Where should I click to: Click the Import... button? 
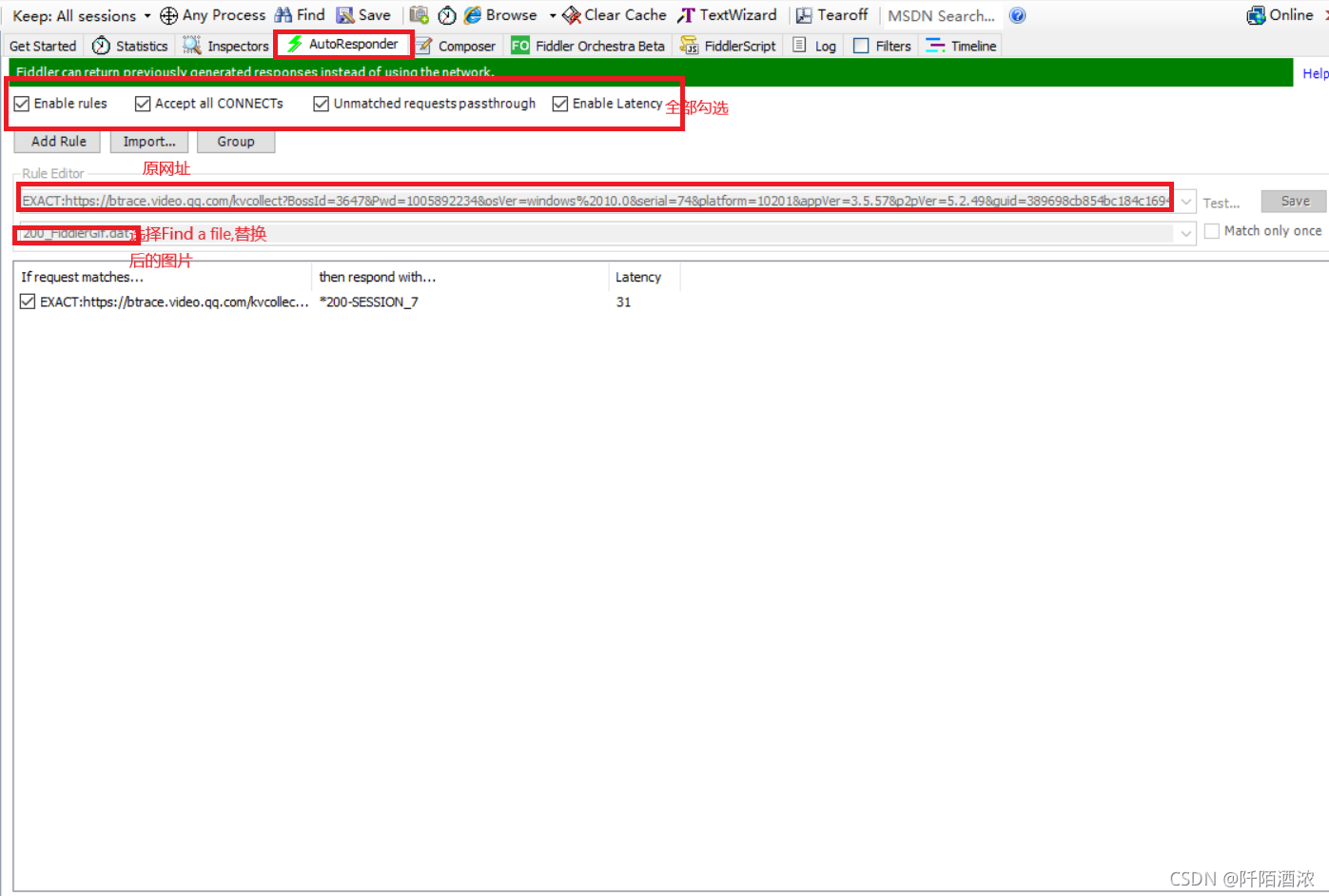coord(149,142)
